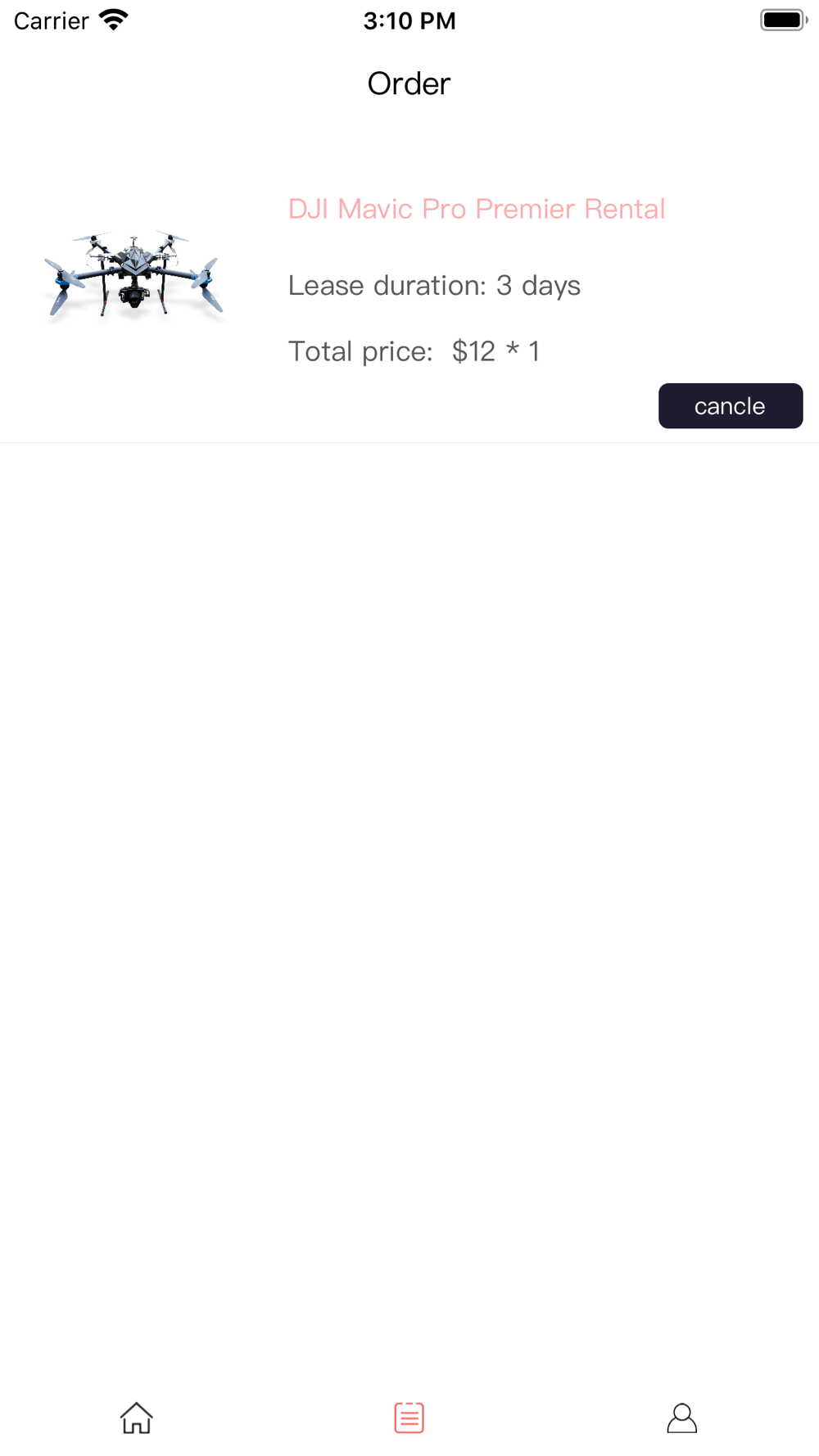Open DJI Mavic Pro Premier Rental title
The width and height of the screenshot is (819, 1456).
tap(476, 209)
